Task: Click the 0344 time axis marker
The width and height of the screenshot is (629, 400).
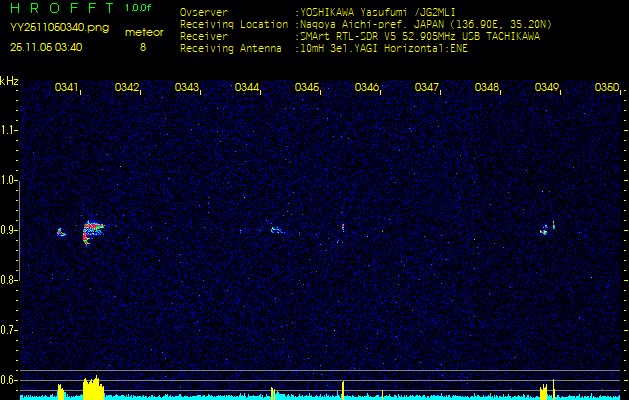Action: (247, 87)
